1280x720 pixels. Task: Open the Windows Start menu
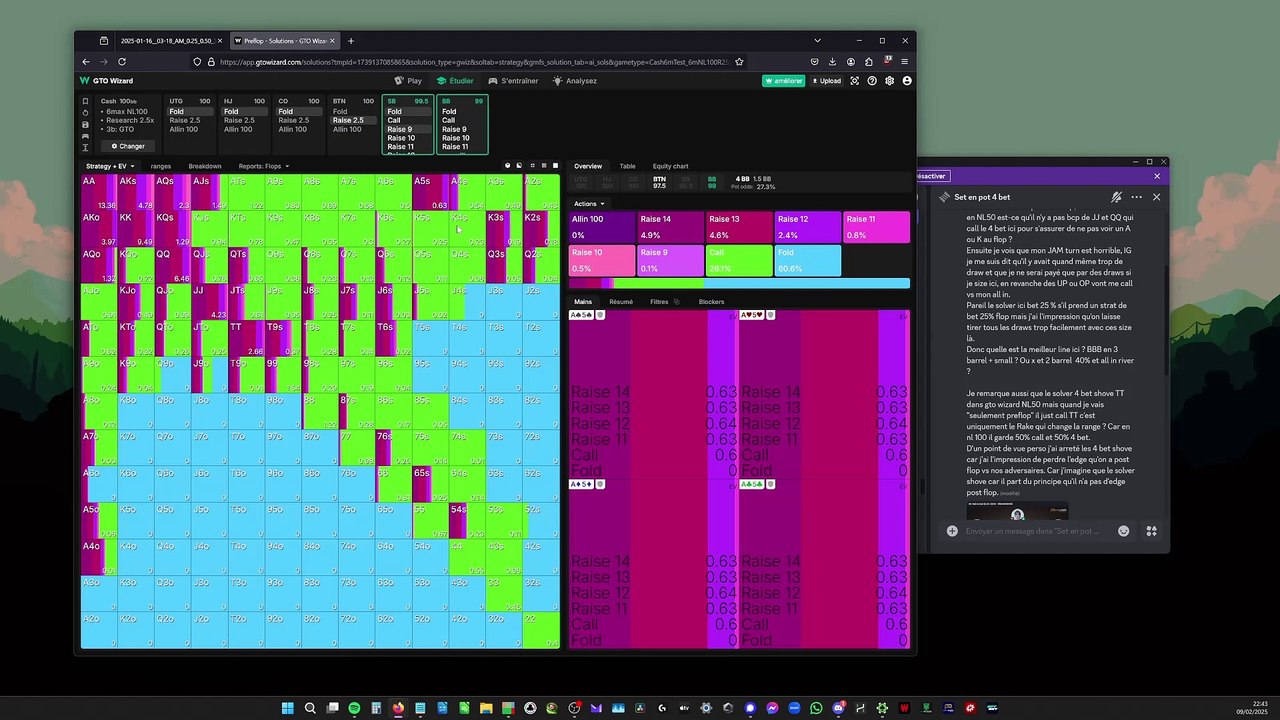click(288, 708)
